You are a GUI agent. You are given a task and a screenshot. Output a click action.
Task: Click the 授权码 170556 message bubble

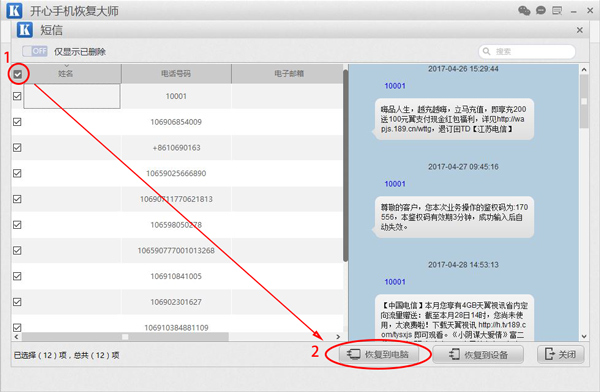click(x=454, y=217)
